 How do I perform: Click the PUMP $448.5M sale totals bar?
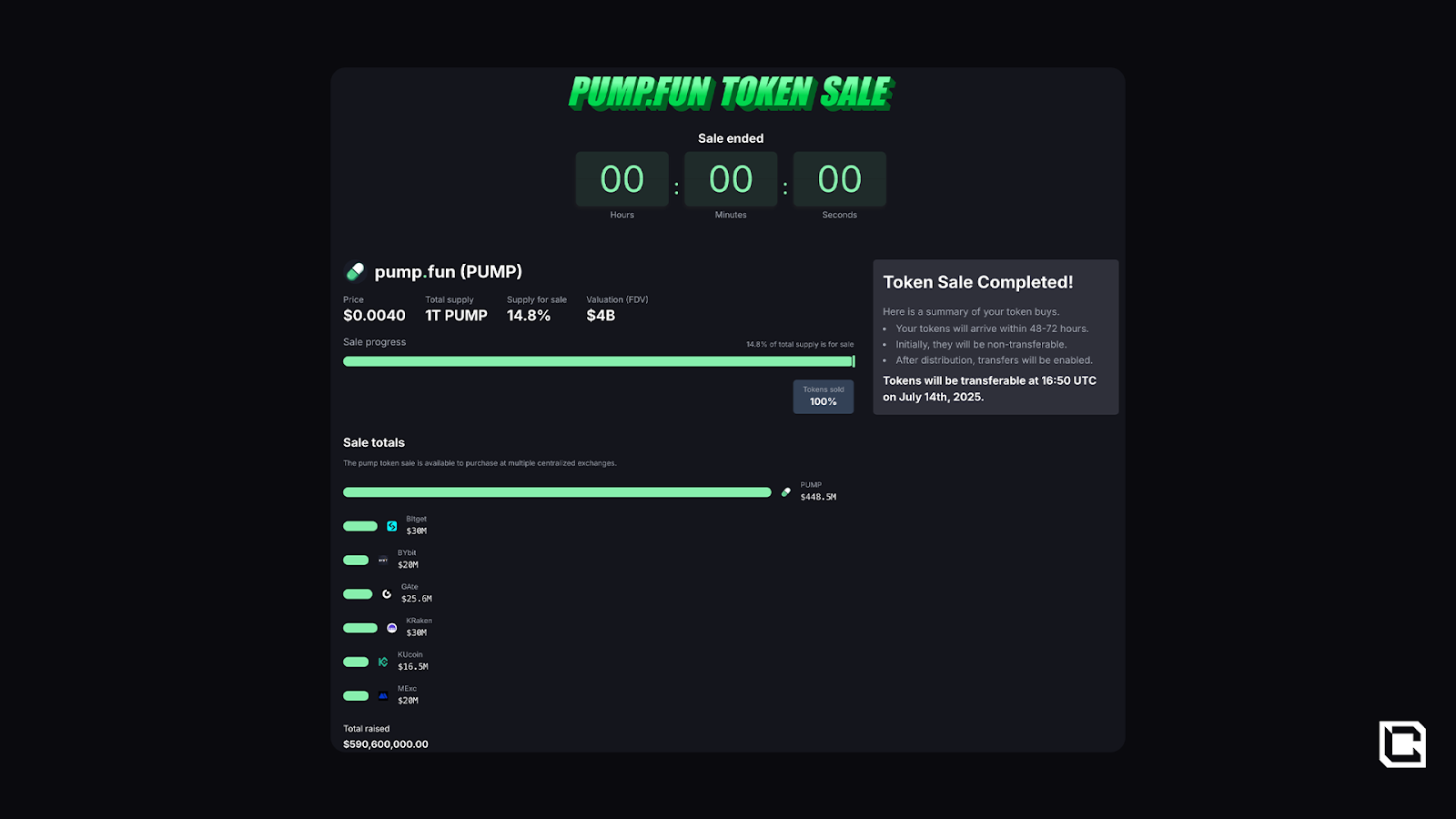pyautogui.click(x=557, y=492)
